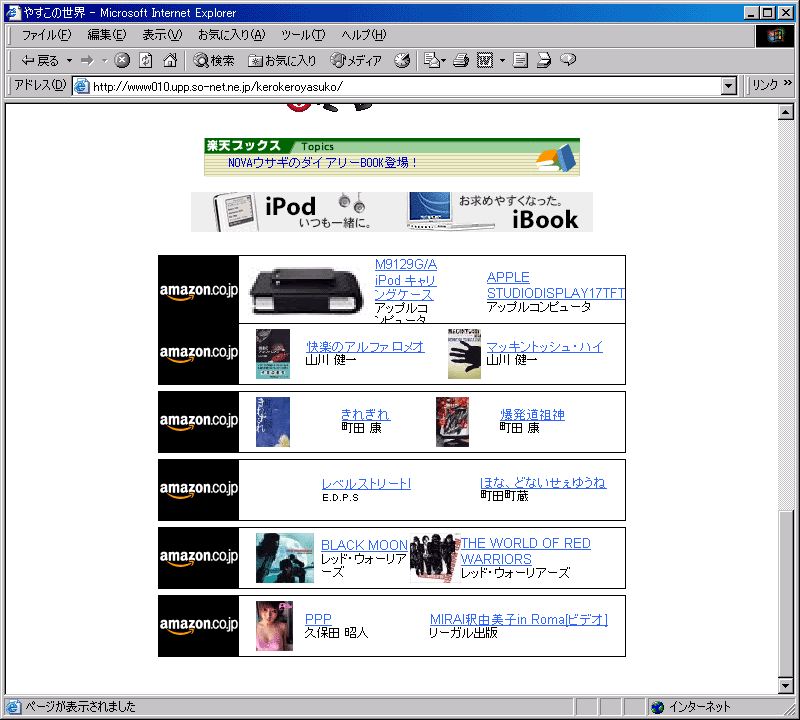
Task: Open the Back button history dropdown arrow
Action: [69, 61]
